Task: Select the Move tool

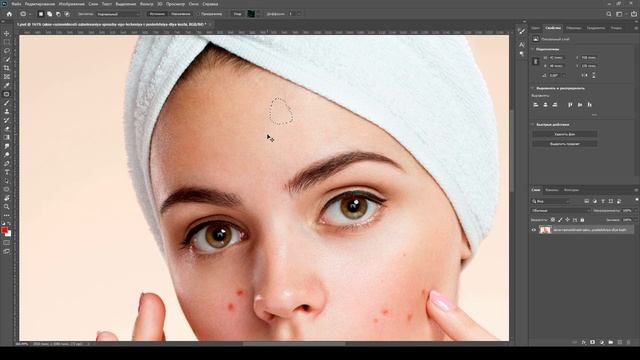Action: pyautogui.click(x=7, y=33)
